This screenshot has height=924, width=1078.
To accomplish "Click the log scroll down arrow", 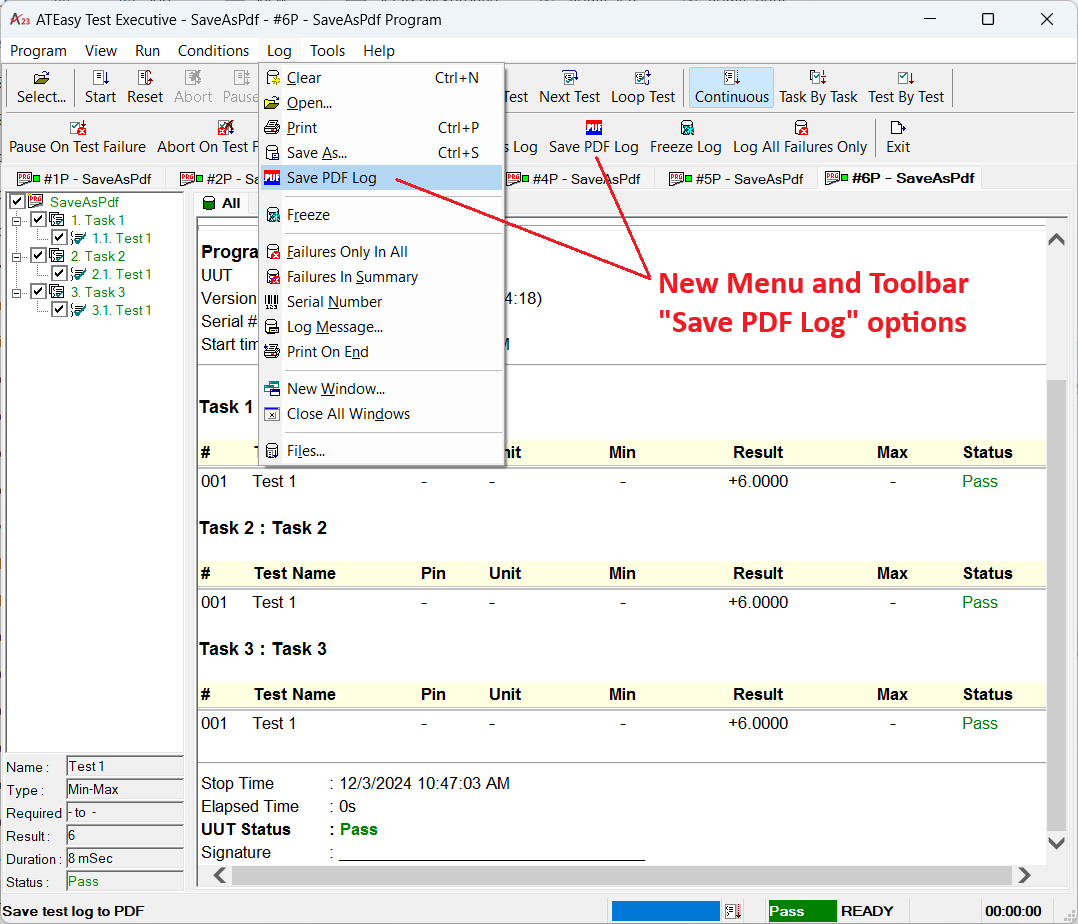I will coord(1057,842).
